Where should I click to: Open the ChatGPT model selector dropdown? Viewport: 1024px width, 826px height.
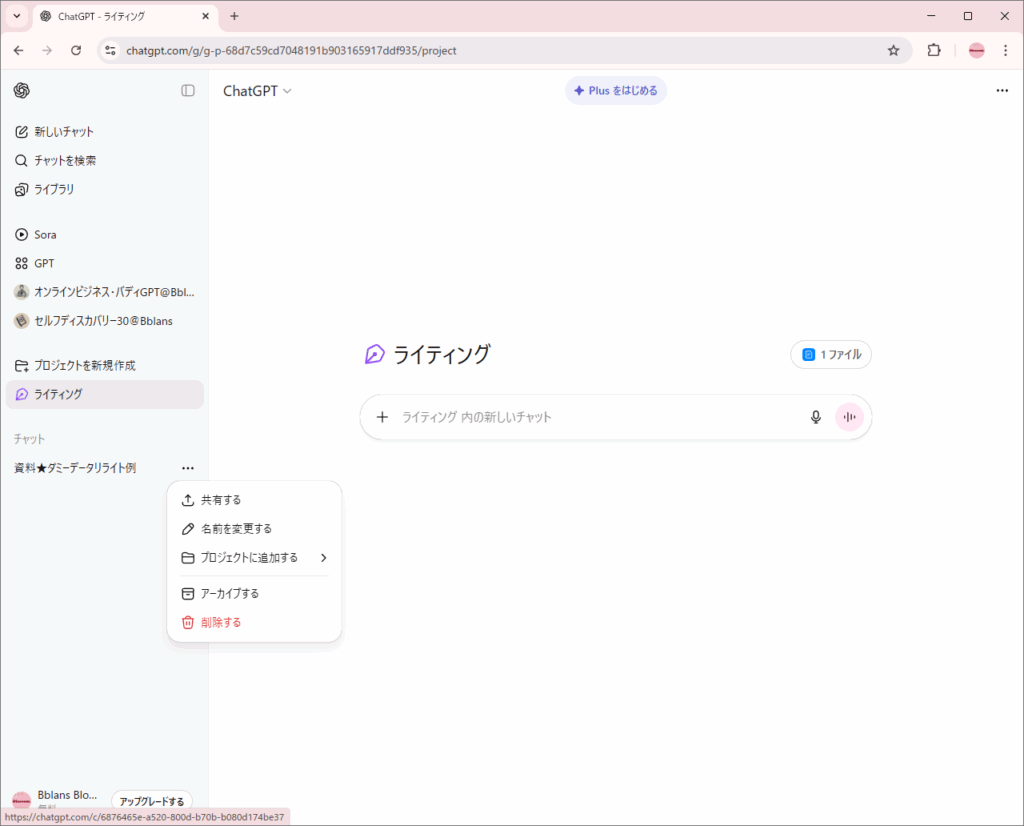click(257, 91)
